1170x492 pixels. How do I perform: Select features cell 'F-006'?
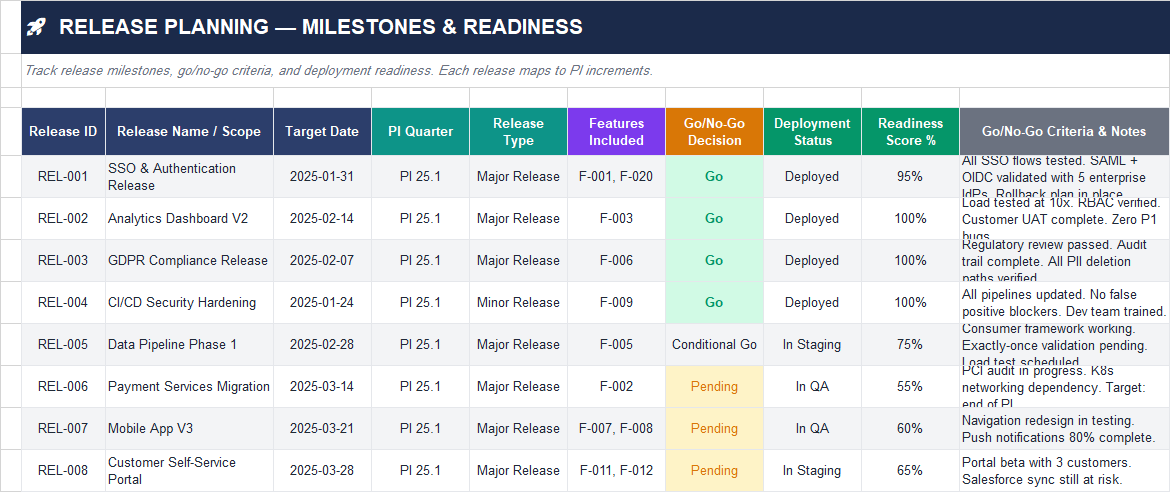pyautogui.click(x=616, y=261)
